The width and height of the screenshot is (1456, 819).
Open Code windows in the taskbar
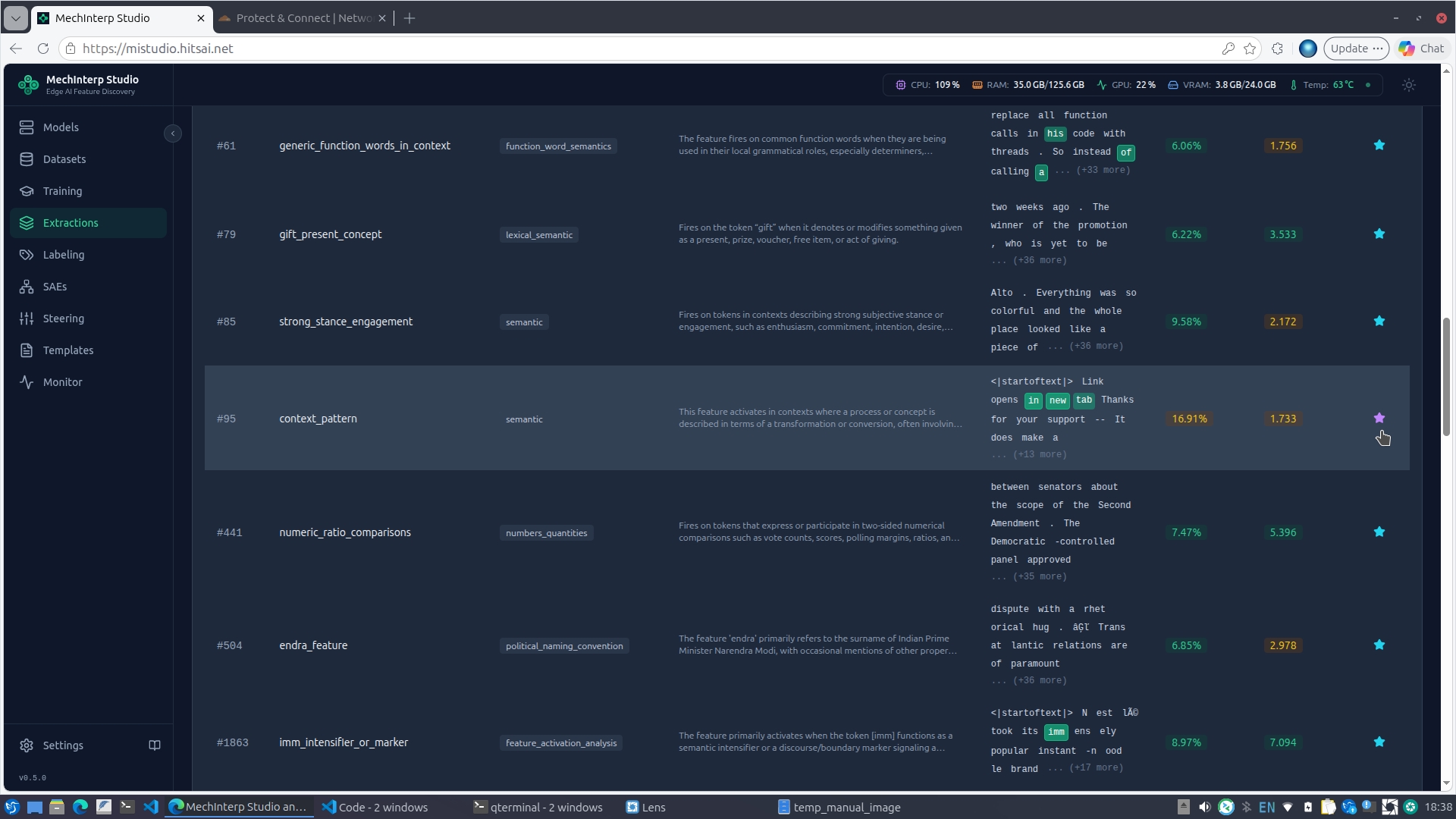point(375,808)
